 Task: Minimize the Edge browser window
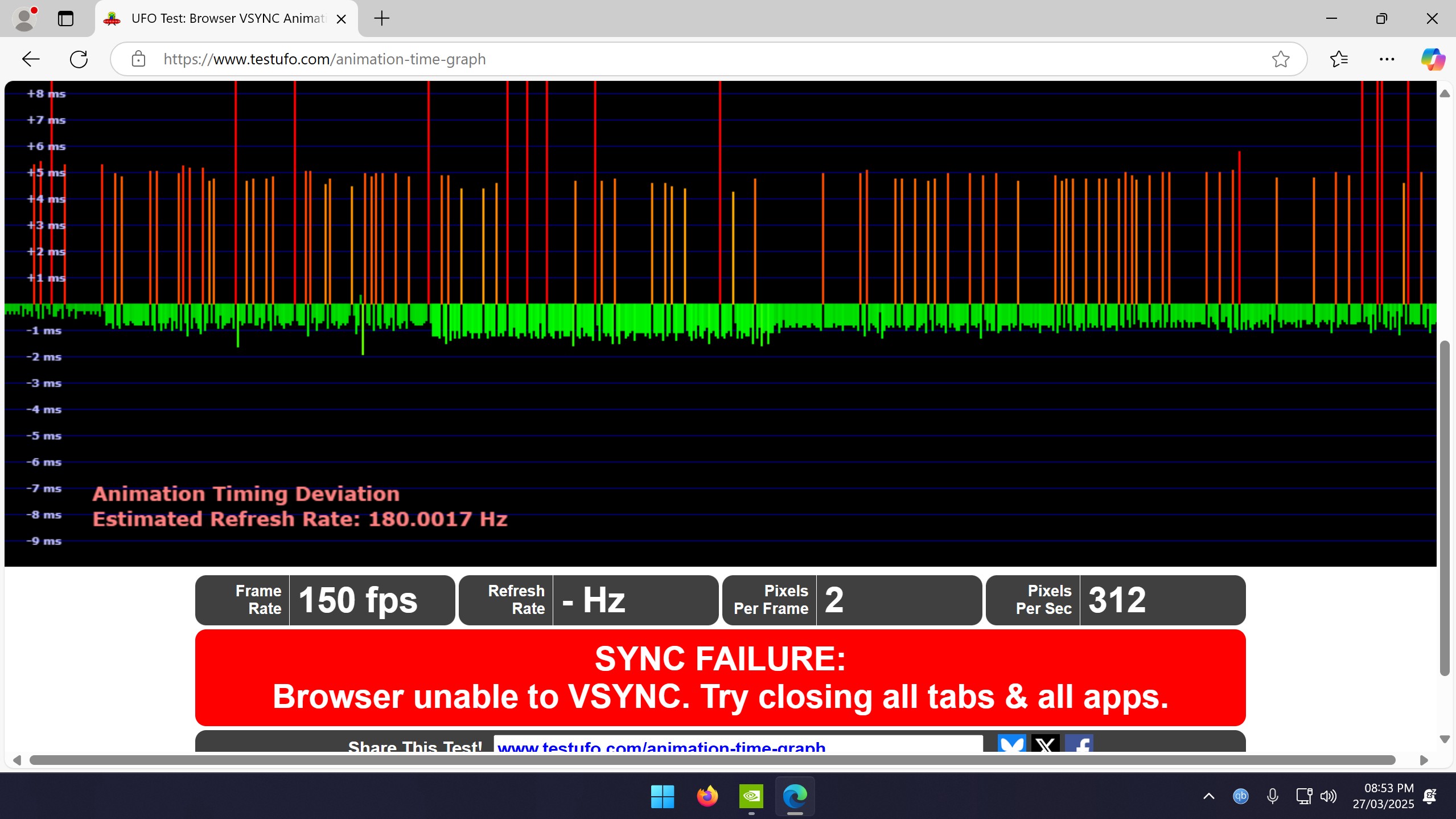pyautogui.click(x=1331, y=19)
